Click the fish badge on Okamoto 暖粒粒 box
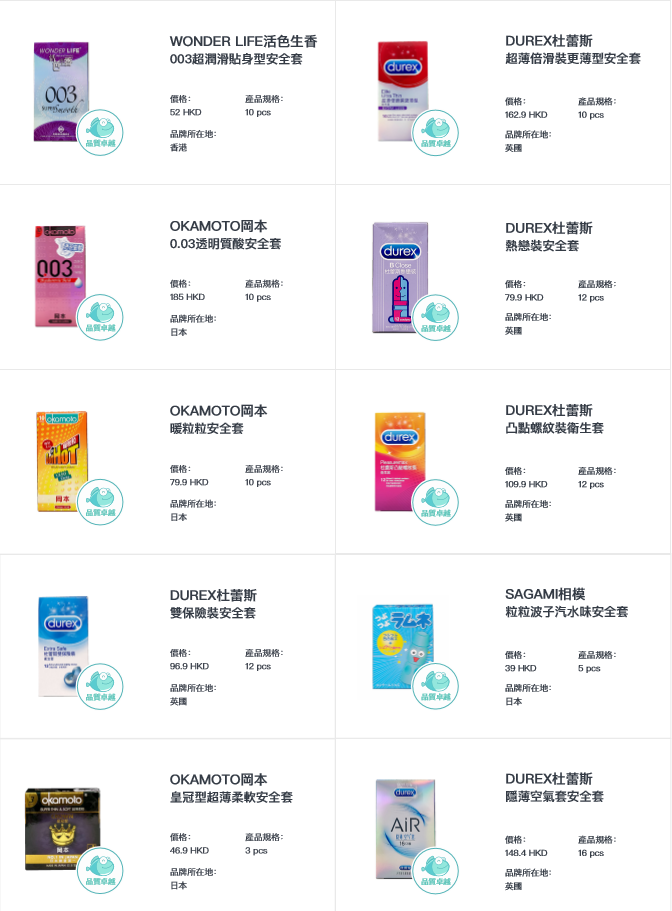 click(x=100, y=502)
